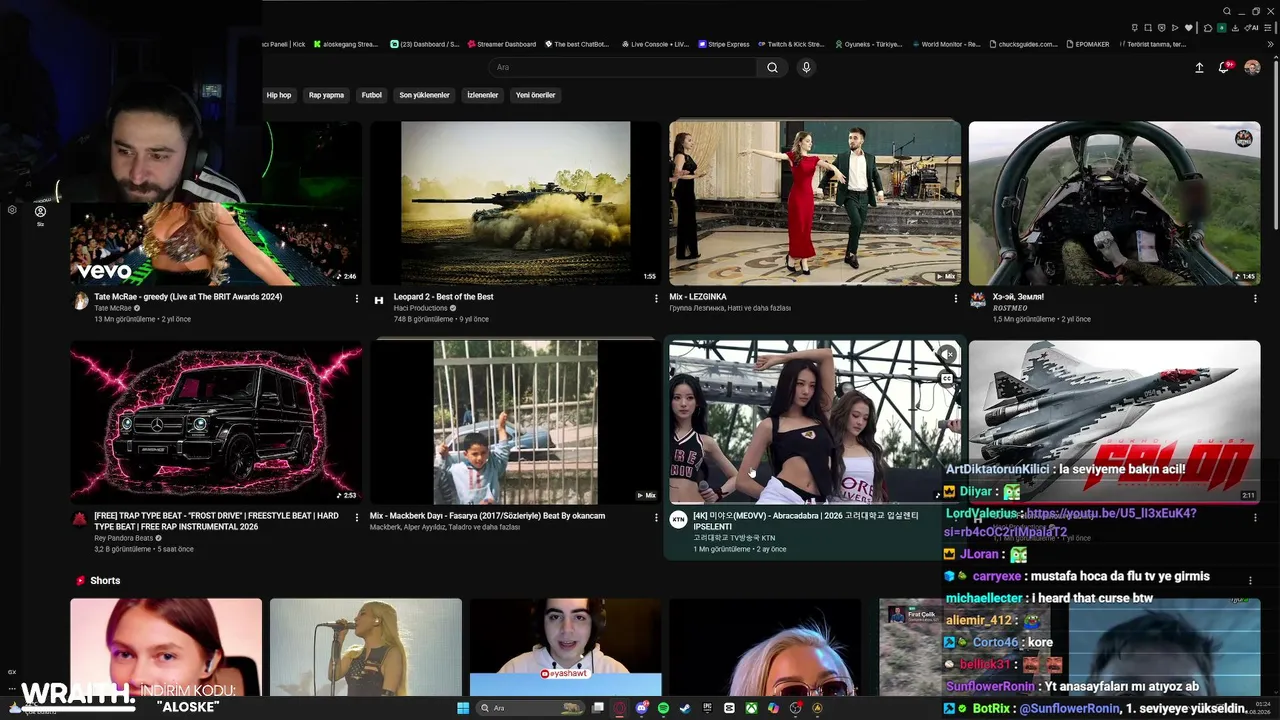This screenshot has width=1280, height=720.
Task: Toggle mute on the MEOVV video preview
Action: click(946, 354)
